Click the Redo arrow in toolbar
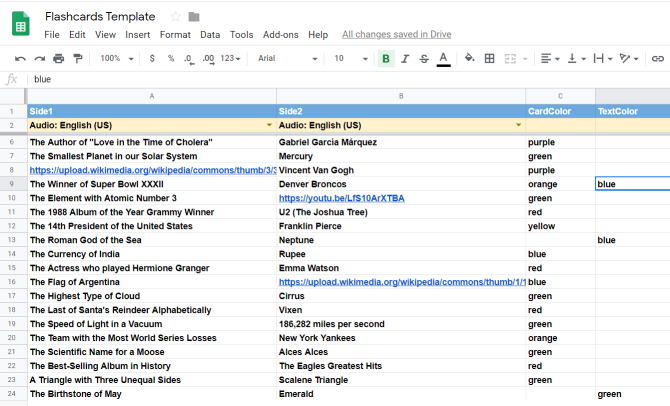670x406 pixels. [x=39, y=59]
